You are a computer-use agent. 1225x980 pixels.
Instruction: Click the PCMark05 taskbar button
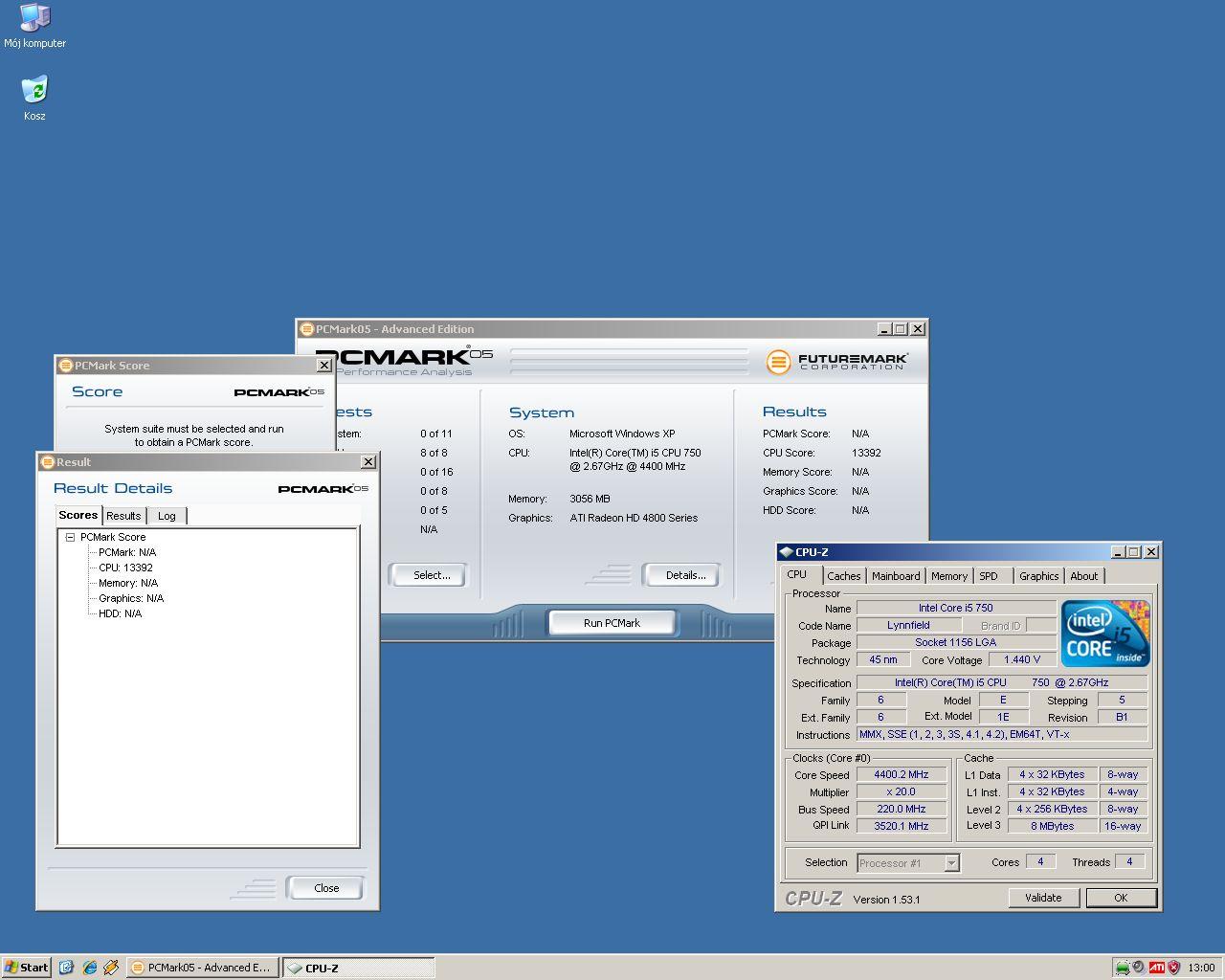(x=203, y=968)
